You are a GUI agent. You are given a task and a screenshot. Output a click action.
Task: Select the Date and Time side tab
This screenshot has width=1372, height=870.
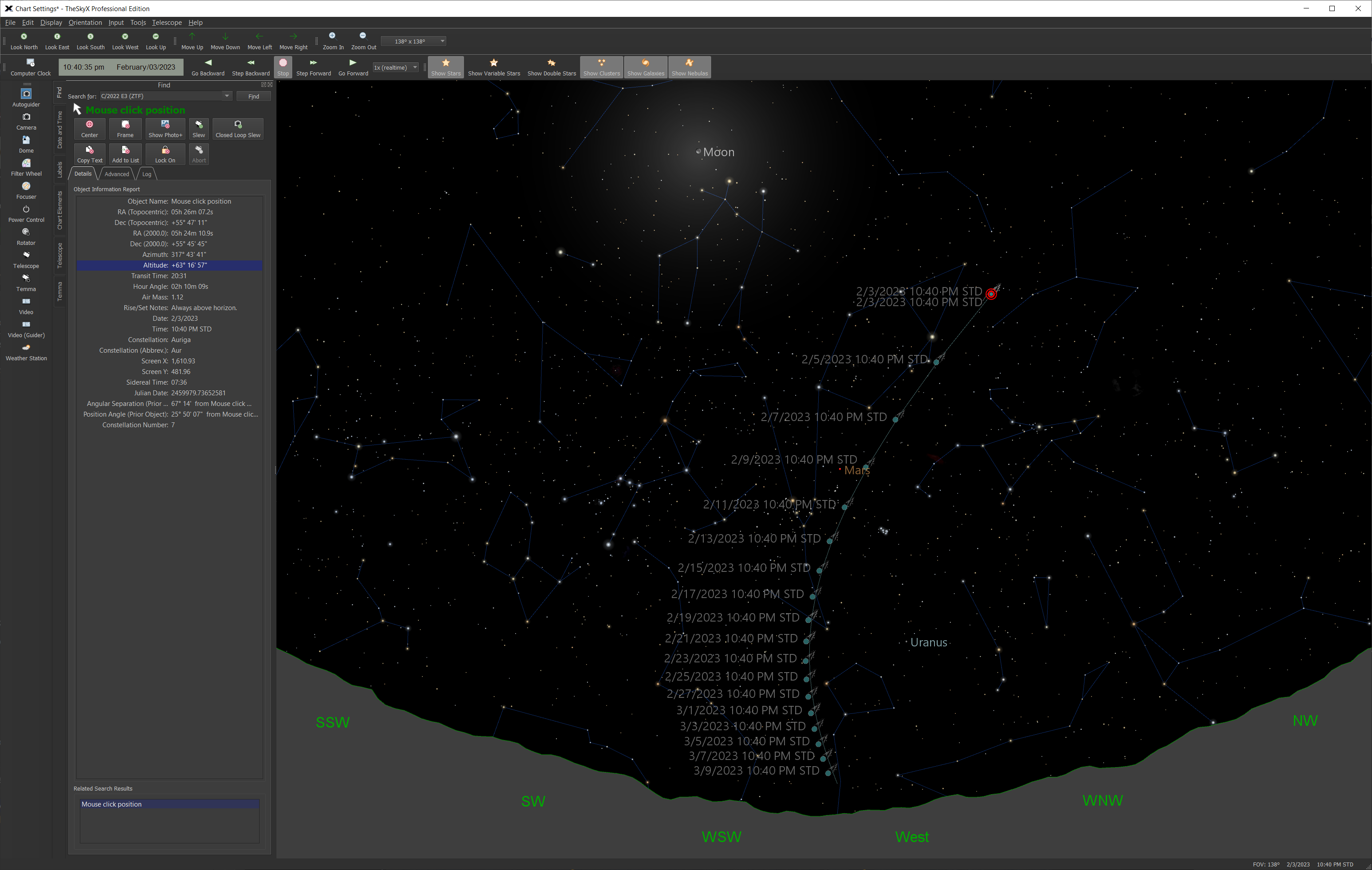tap(60, 130)
